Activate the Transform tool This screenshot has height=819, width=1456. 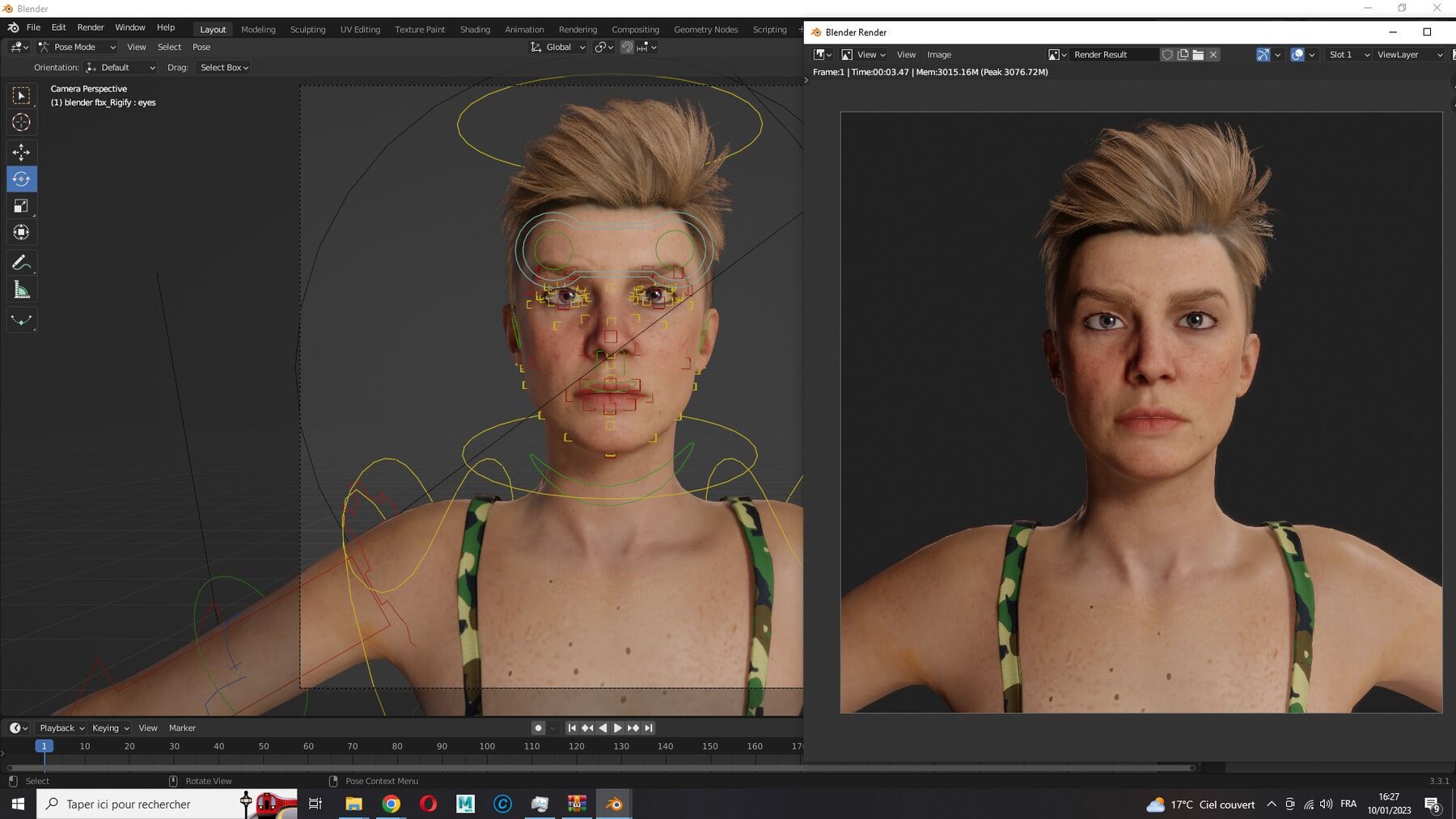22,233
